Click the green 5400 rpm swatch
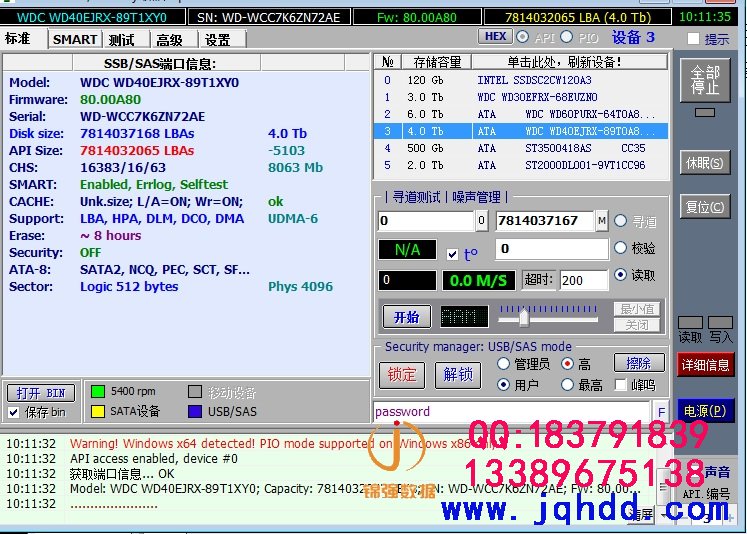 98,392
